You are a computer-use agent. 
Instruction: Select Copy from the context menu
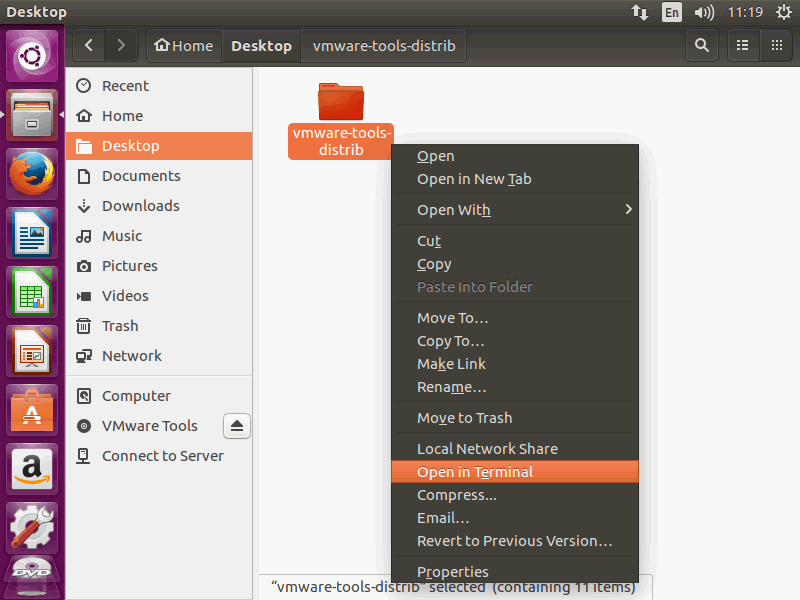point(515,264)
